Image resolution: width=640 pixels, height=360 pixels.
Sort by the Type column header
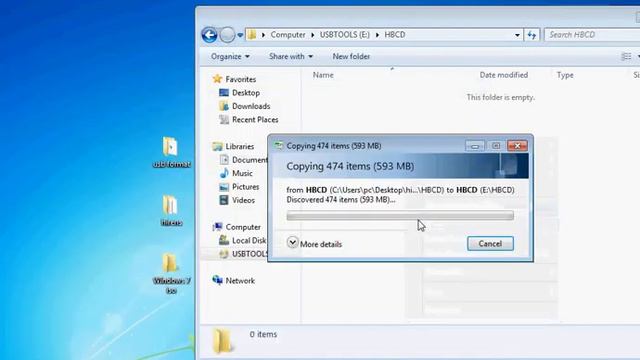pyautogui.click(x=565, y=75)
